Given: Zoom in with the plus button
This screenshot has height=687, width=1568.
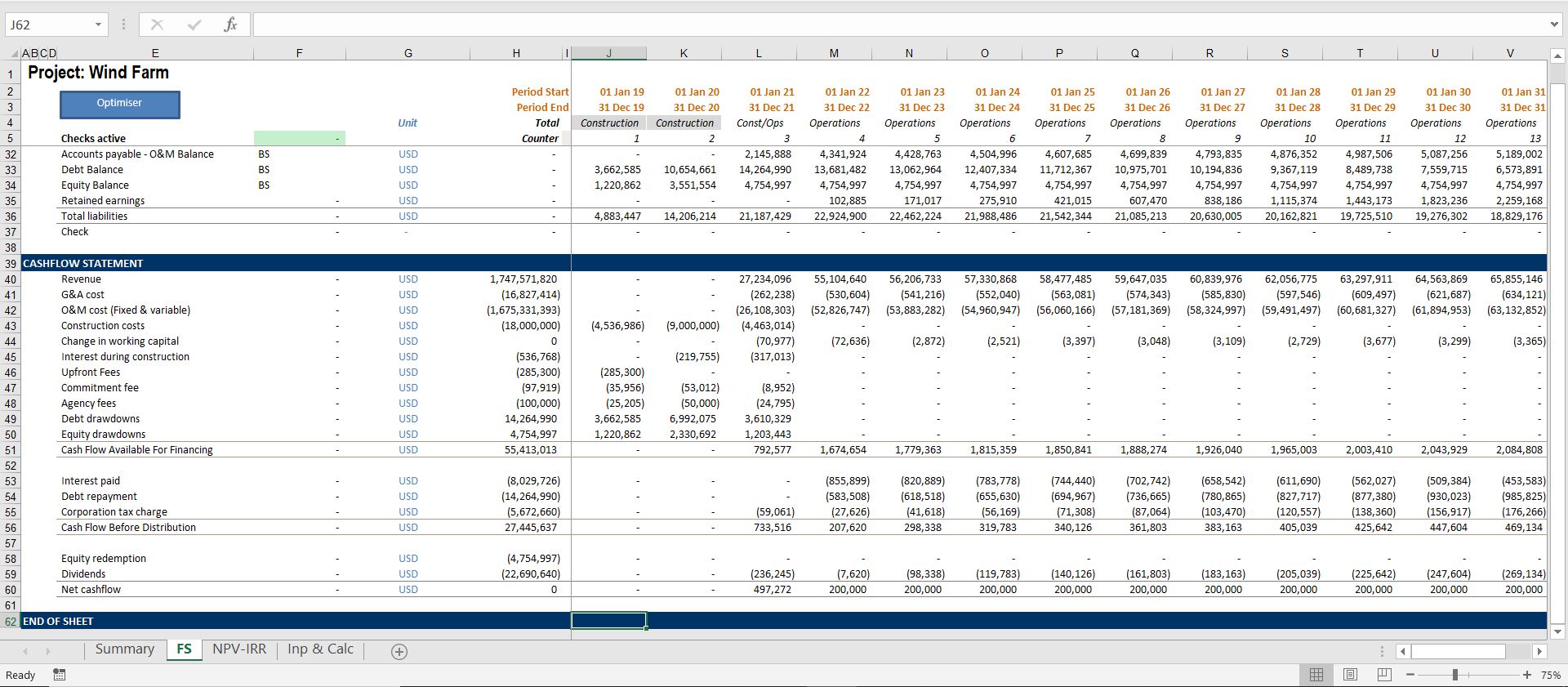Looking at the screenshot, I should (1526, 675).
